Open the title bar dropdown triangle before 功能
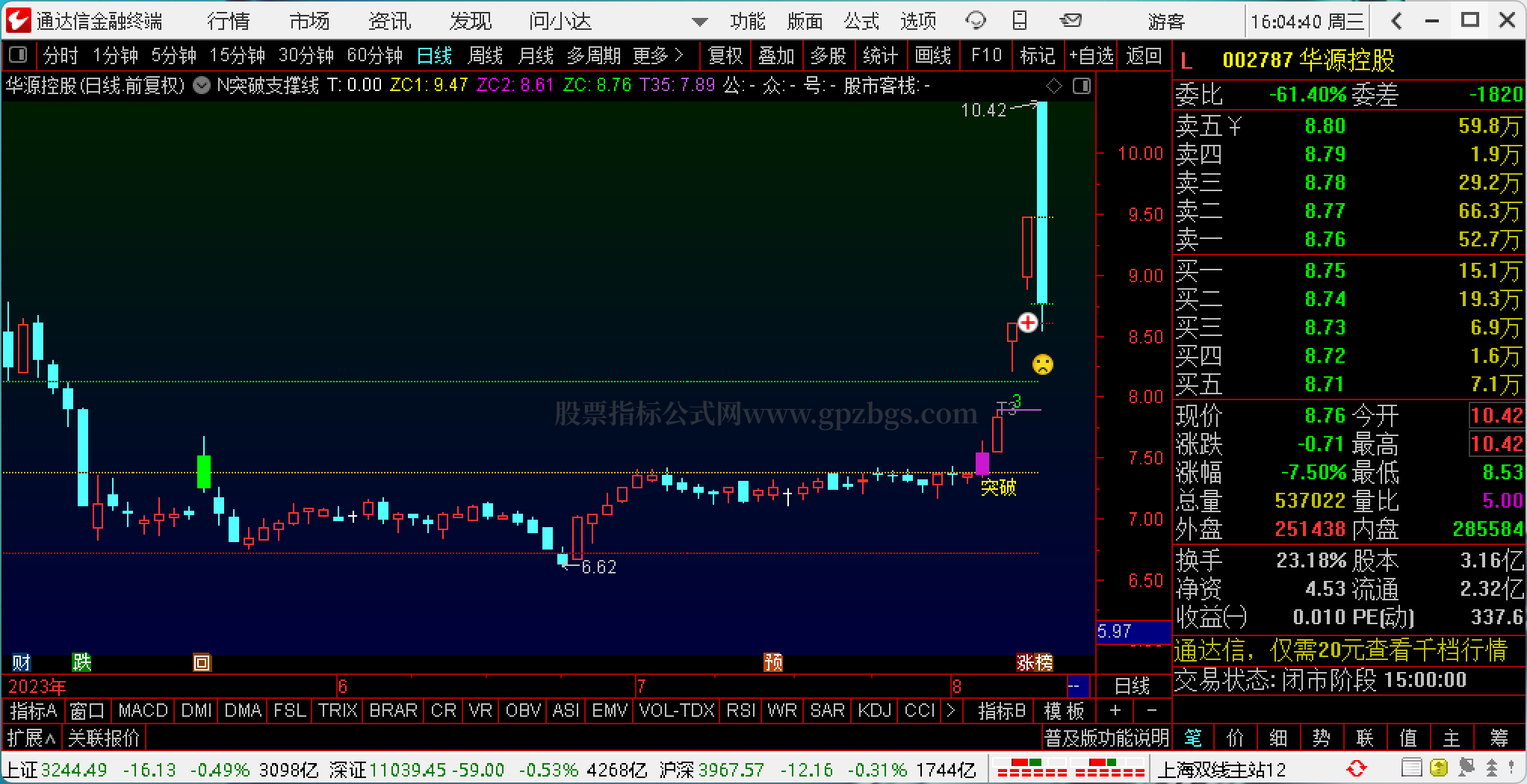 click(x=699, y=22)
